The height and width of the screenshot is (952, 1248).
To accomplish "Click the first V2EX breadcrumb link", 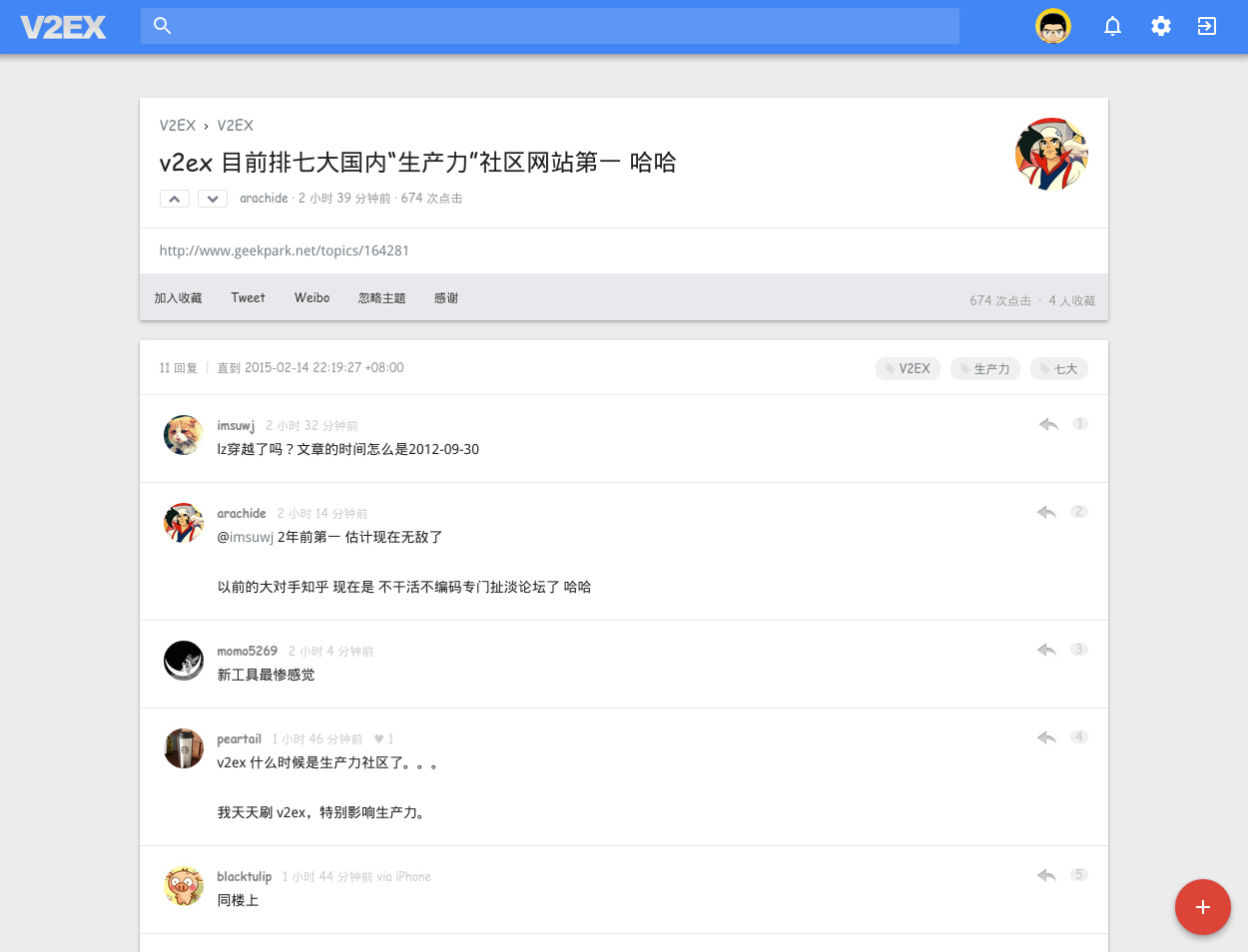I will pyautogui.click(x=178, y=126).
